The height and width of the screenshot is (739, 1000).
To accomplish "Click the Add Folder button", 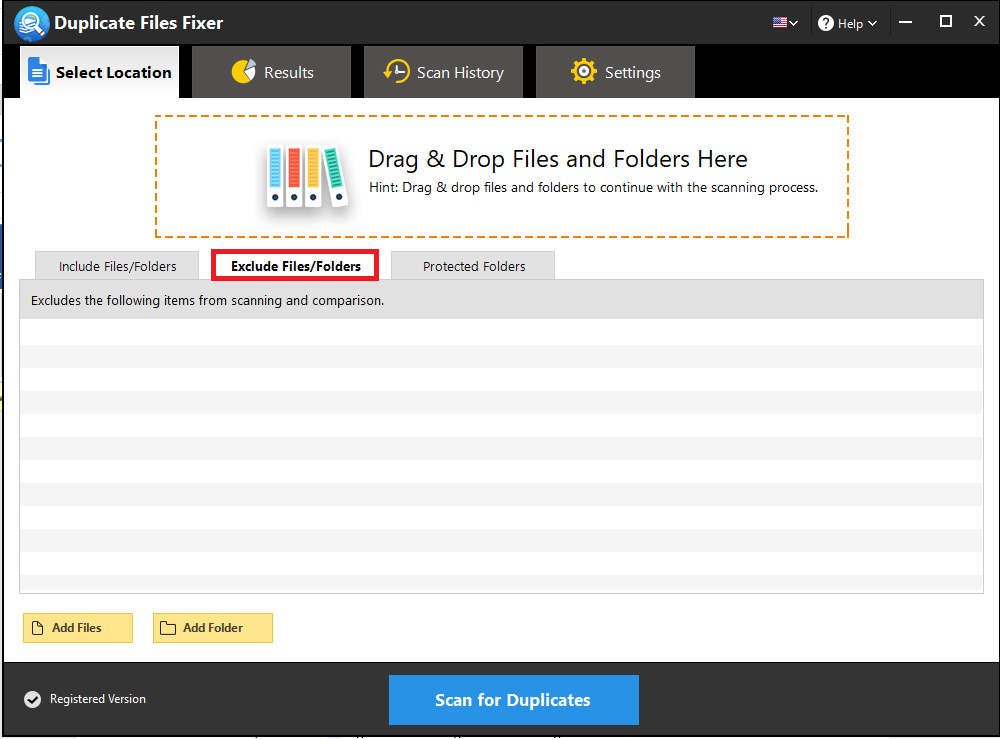I will (x=213, y=628).
